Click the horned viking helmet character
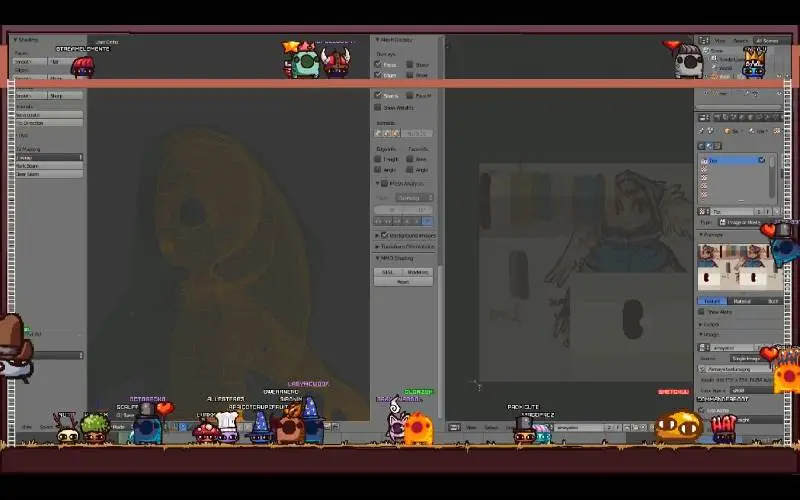The height and width of the screenshot is (500, 800). (x=336, y=62)
